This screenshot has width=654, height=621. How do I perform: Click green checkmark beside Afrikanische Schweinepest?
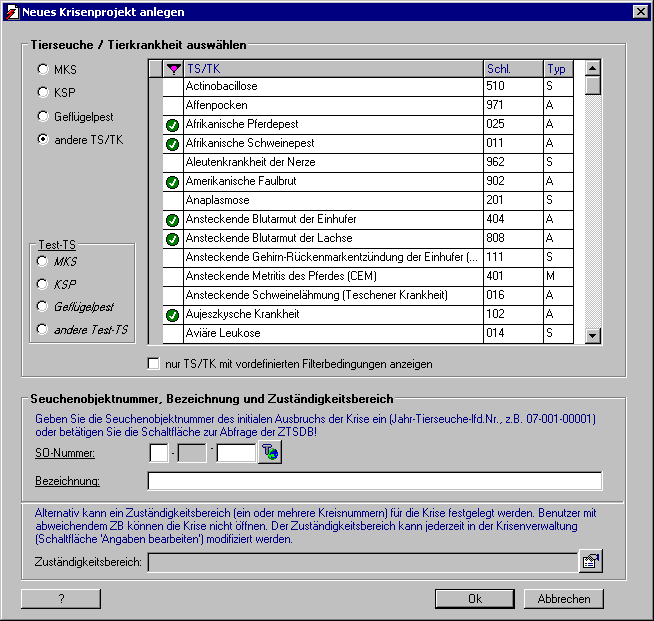pyautogui.click(x=172, y=144)
